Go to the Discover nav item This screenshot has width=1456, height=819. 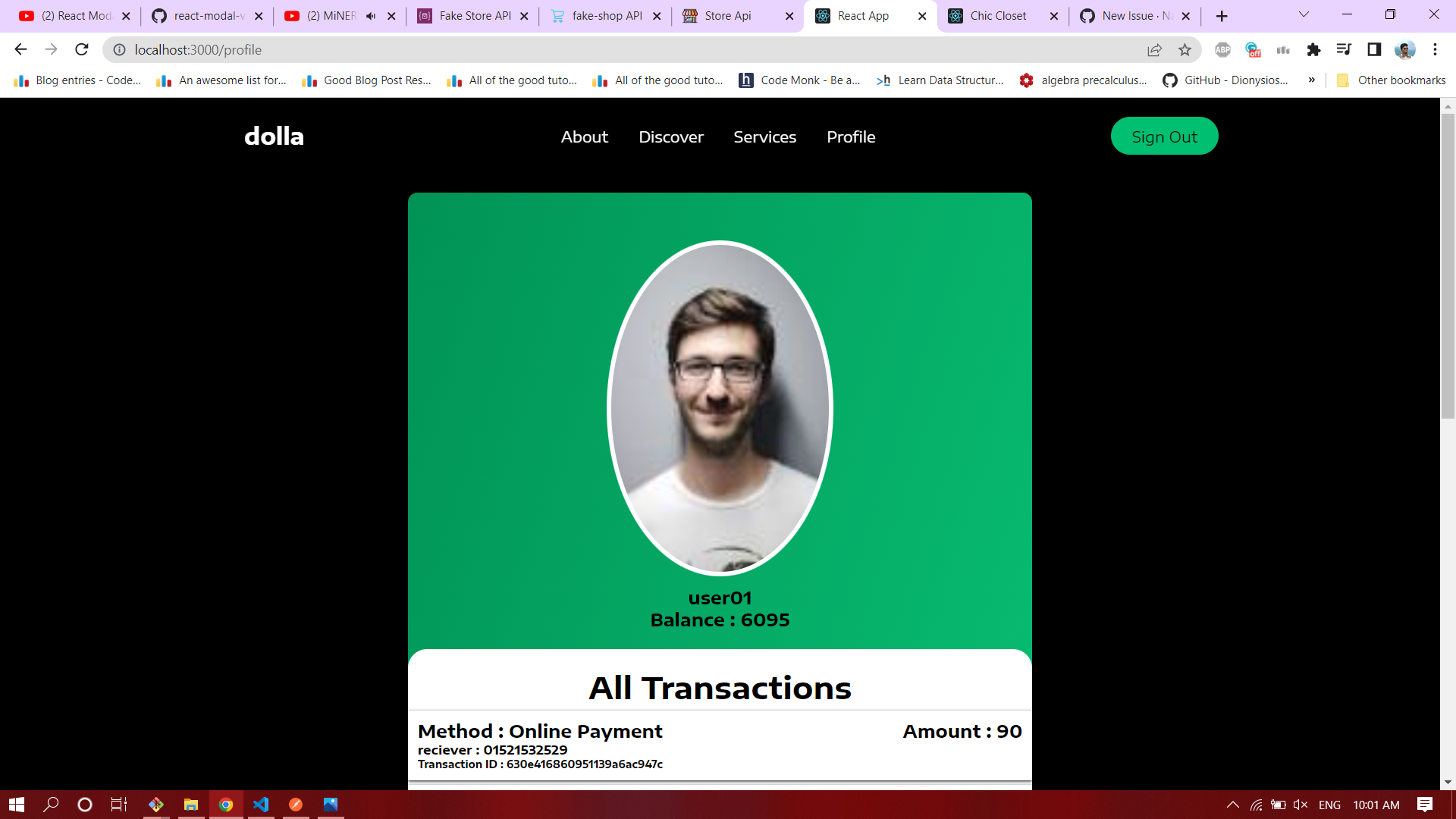pyautogui.click(x=671, y=137)
